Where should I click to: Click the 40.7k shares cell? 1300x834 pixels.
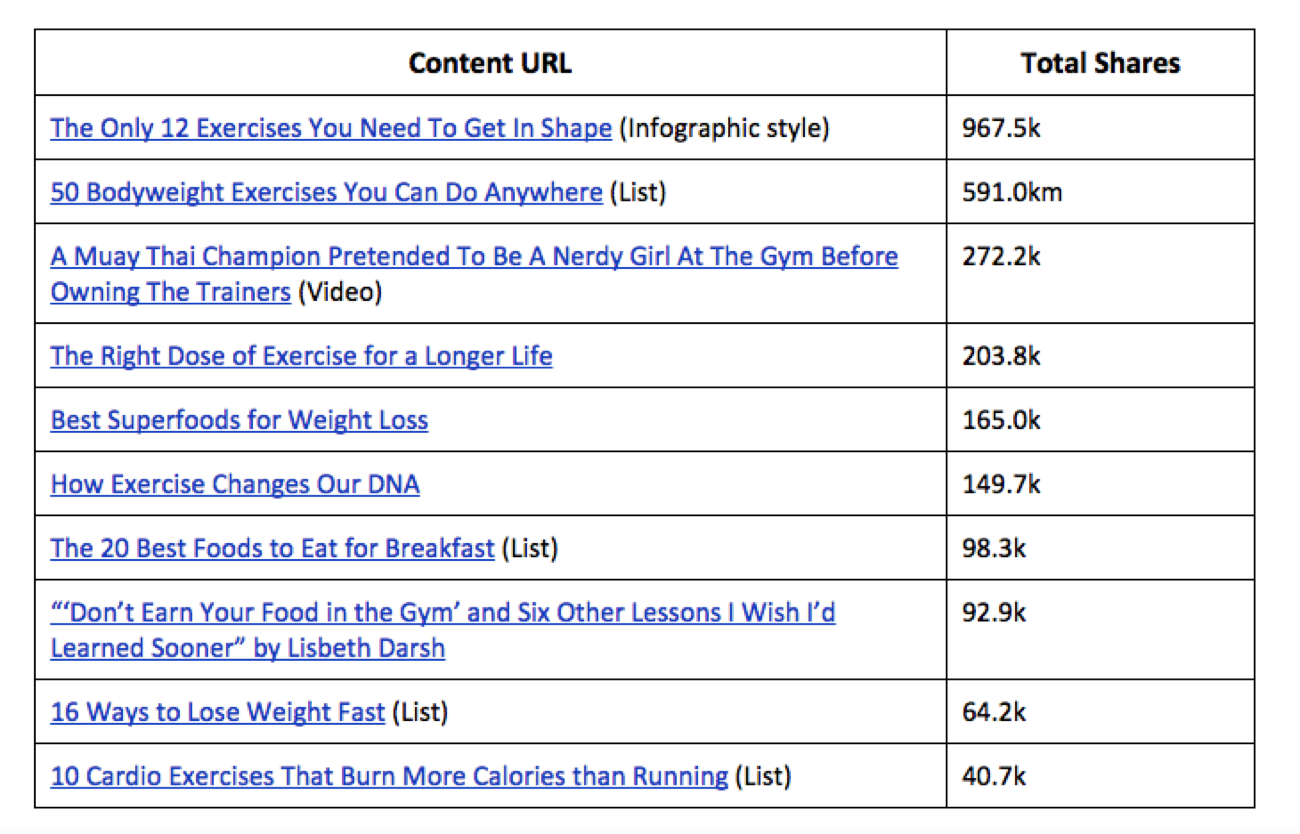pos(1100,776)
